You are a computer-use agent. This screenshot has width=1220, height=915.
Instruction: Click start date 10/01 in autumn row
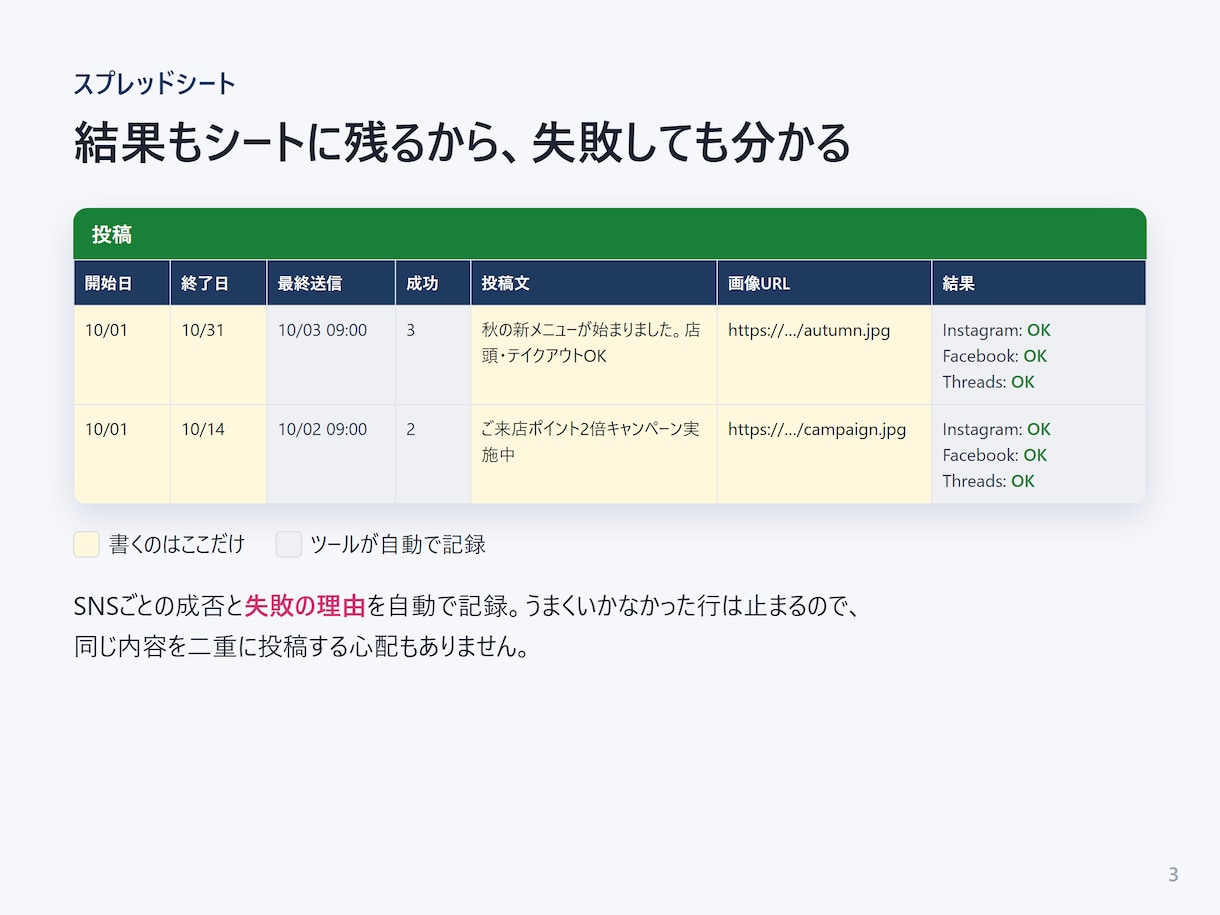pyautogui.click(x=122, y=355)
